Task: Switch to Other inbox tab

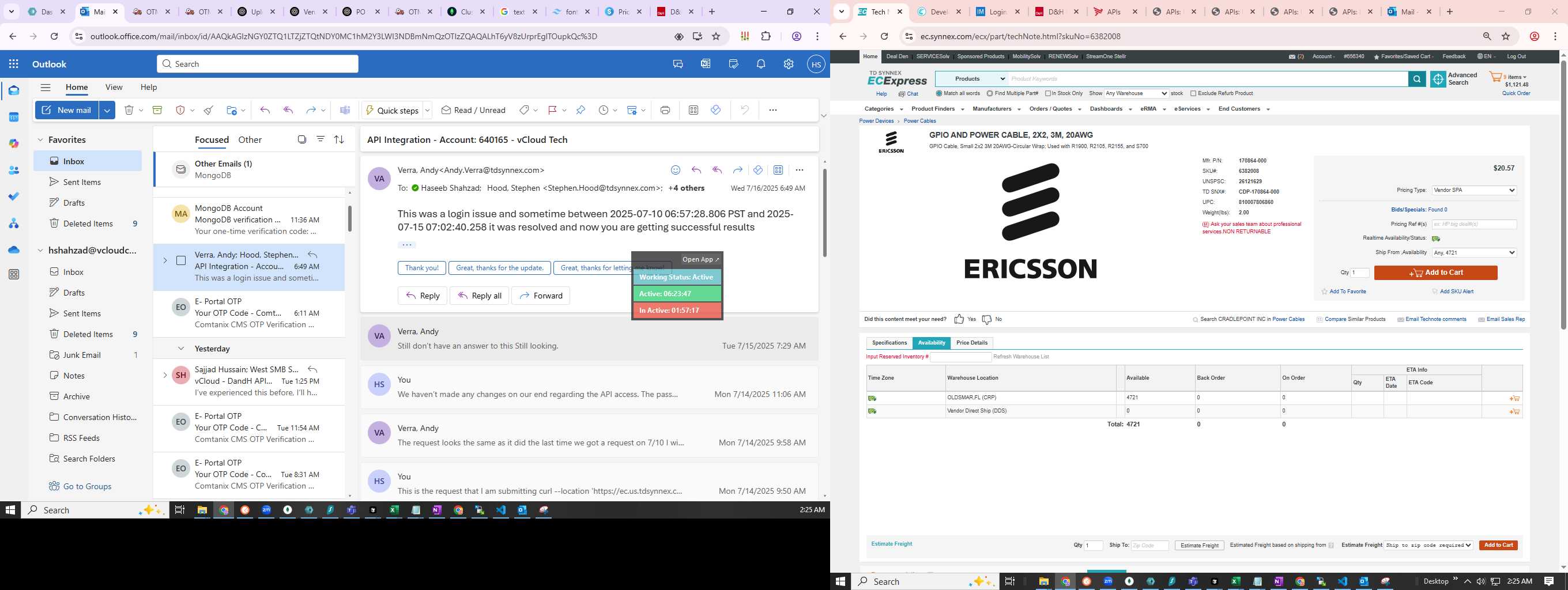Action: (x=250, y=140)
